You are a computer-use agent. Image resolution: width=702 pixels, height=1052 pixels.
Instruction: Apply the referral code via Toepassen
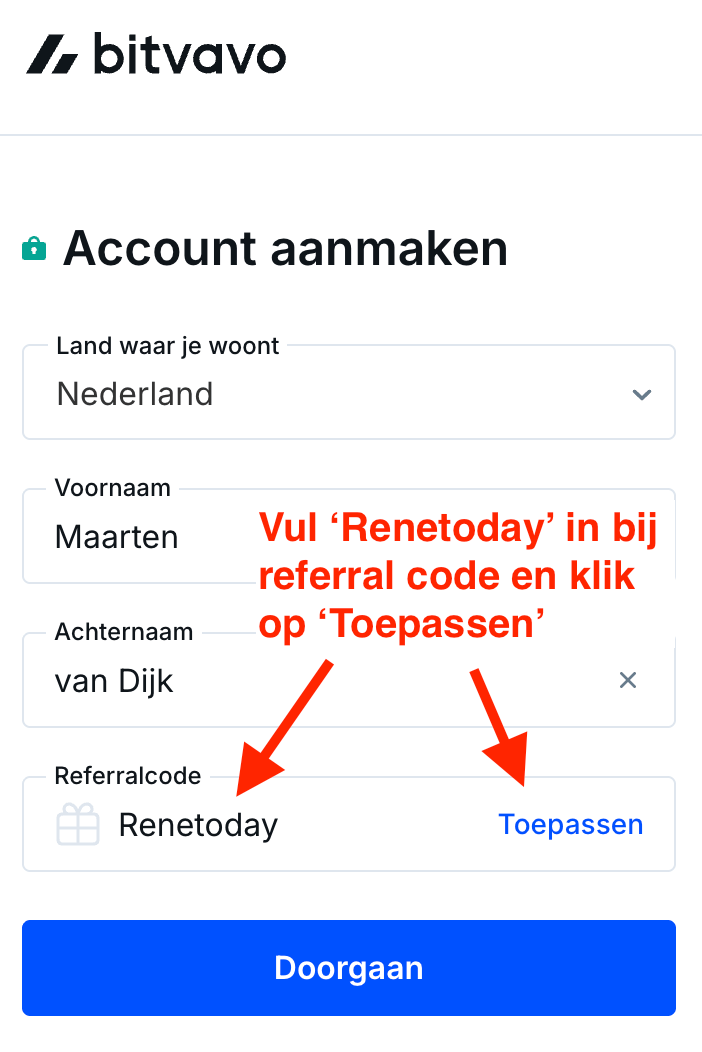(x=571, y=825)
